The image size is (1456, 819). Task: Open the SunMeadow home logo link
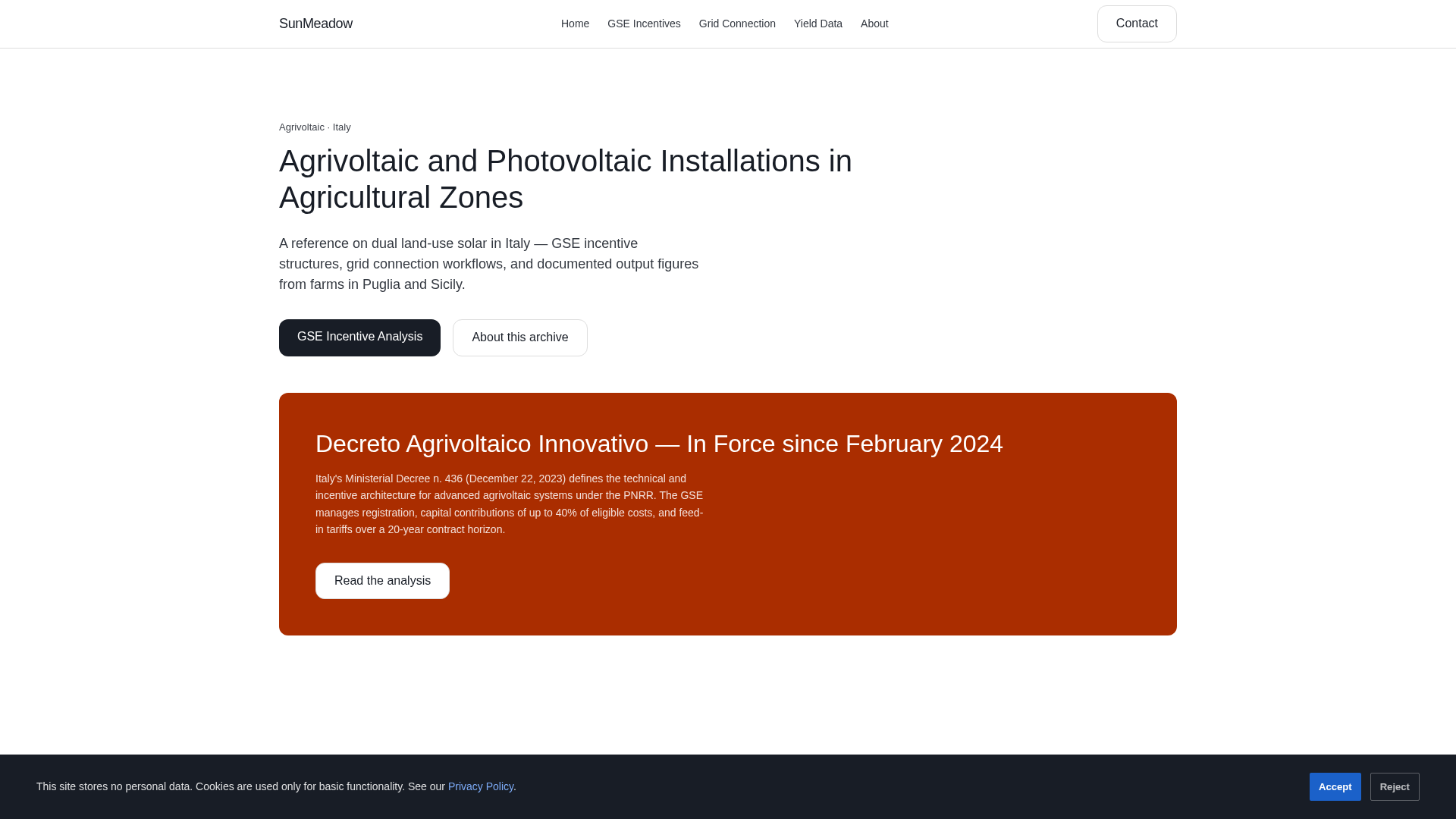point(315,24)
